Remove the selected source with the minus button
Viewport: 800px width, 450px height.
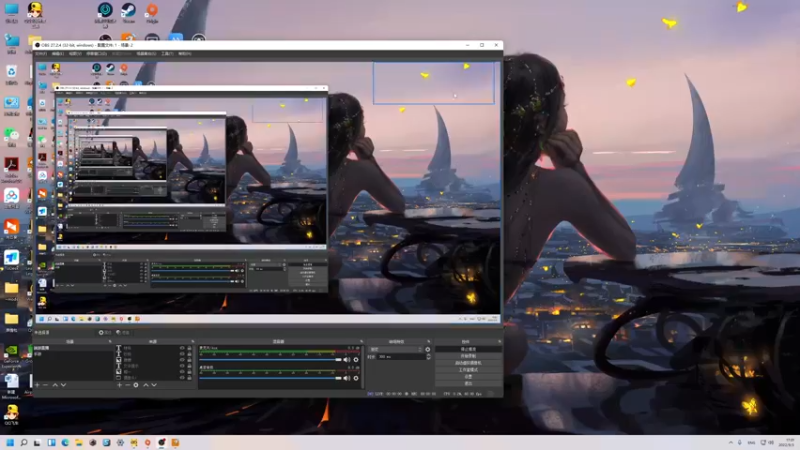pos(128,385)
